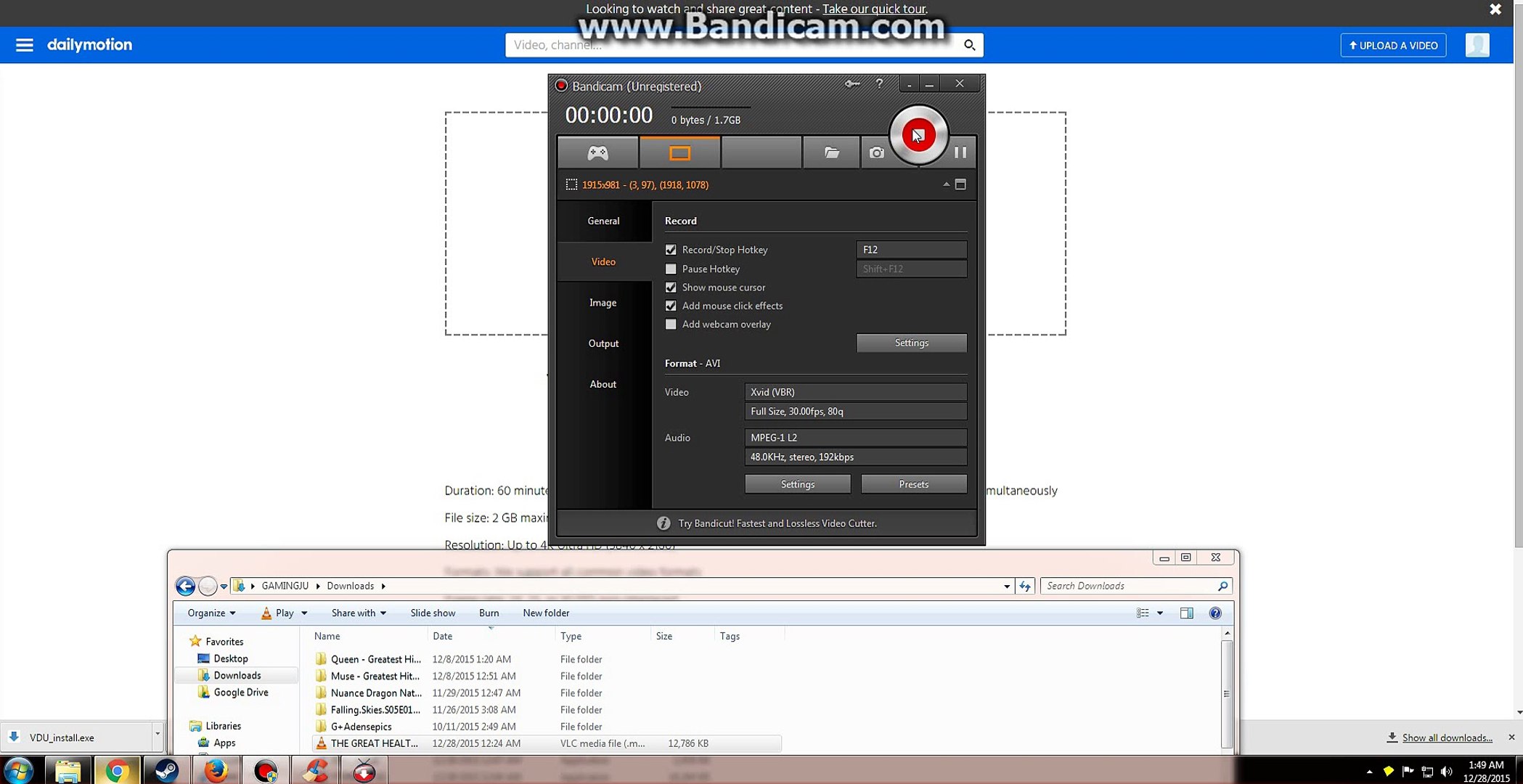The width and height of the screenshot is (1523, 784).
Task: Uncheck Show mouse cursor option
Action: point(671,287)
